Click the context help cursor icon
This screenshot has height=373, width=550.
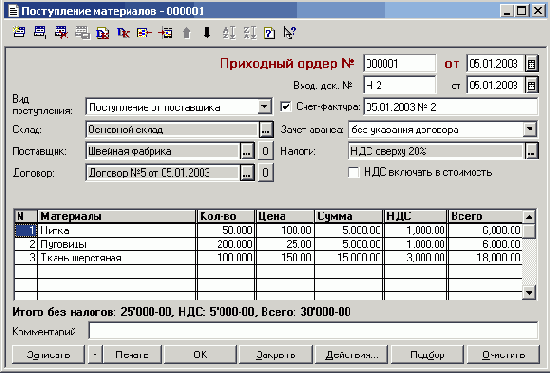290,33
